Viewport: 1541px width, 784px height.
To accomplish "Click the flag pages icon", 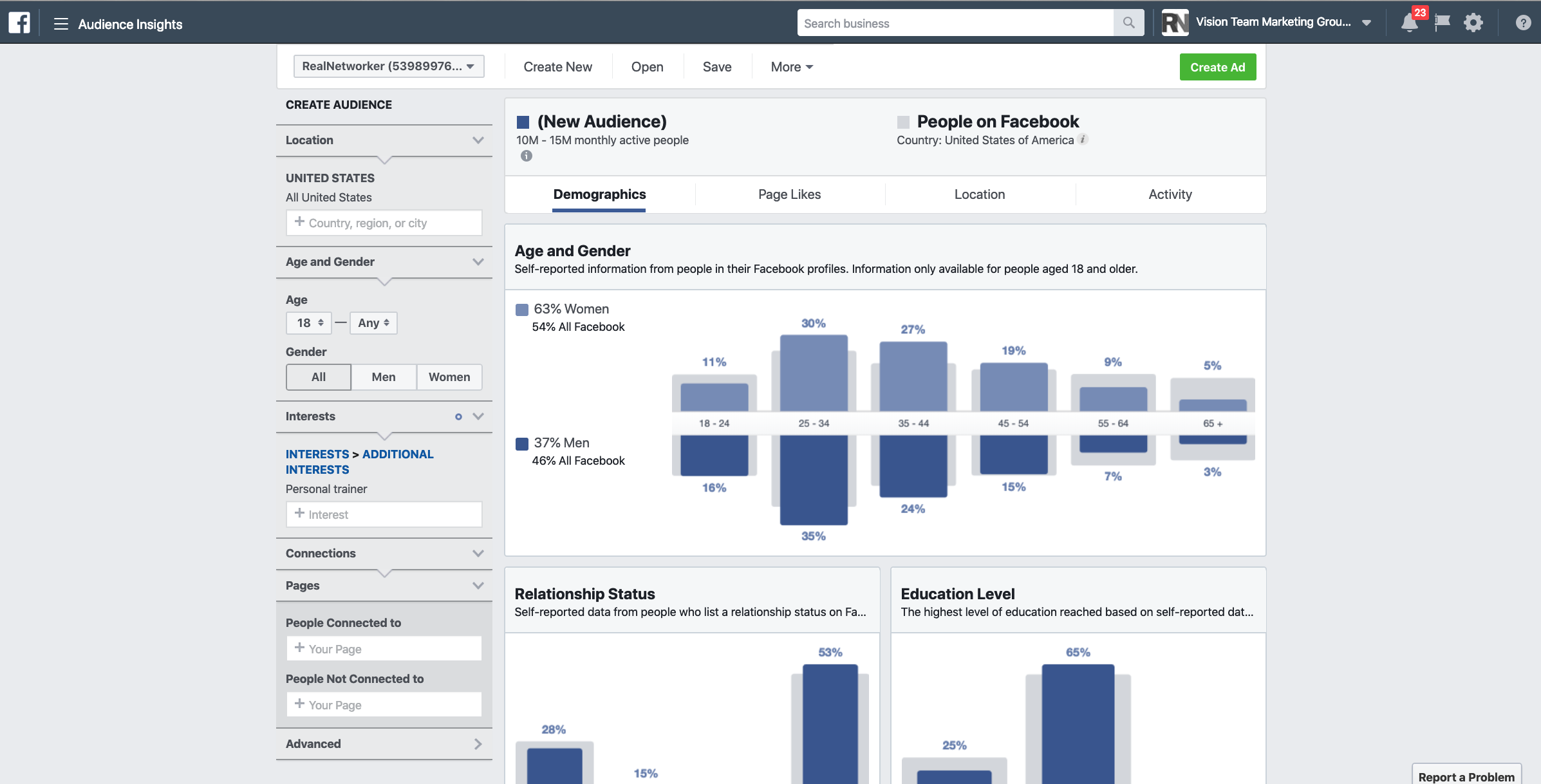I will coord(1442,23).
